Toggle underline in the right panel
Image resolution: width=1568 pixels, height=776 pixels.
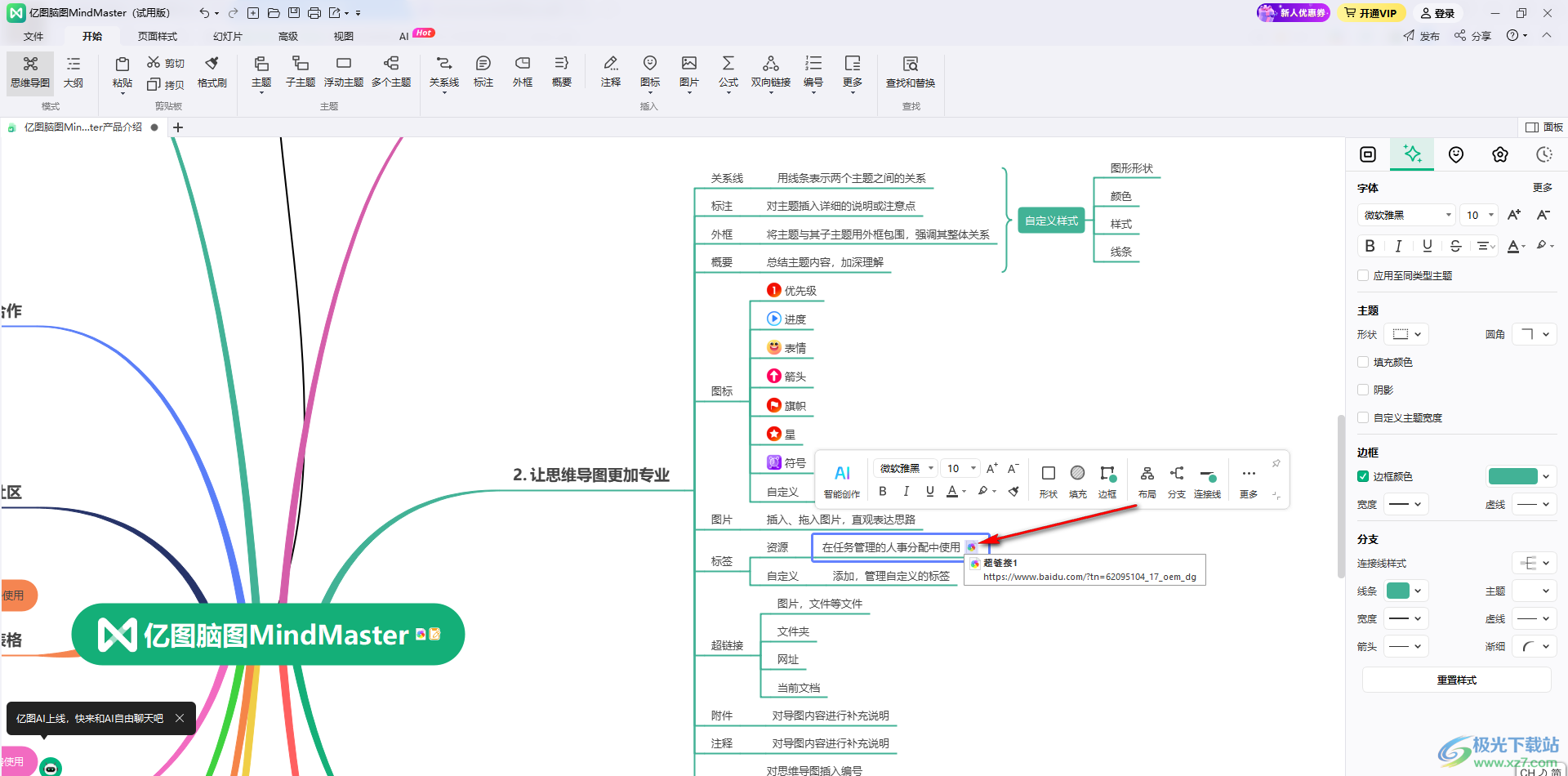pos(1427,246)
